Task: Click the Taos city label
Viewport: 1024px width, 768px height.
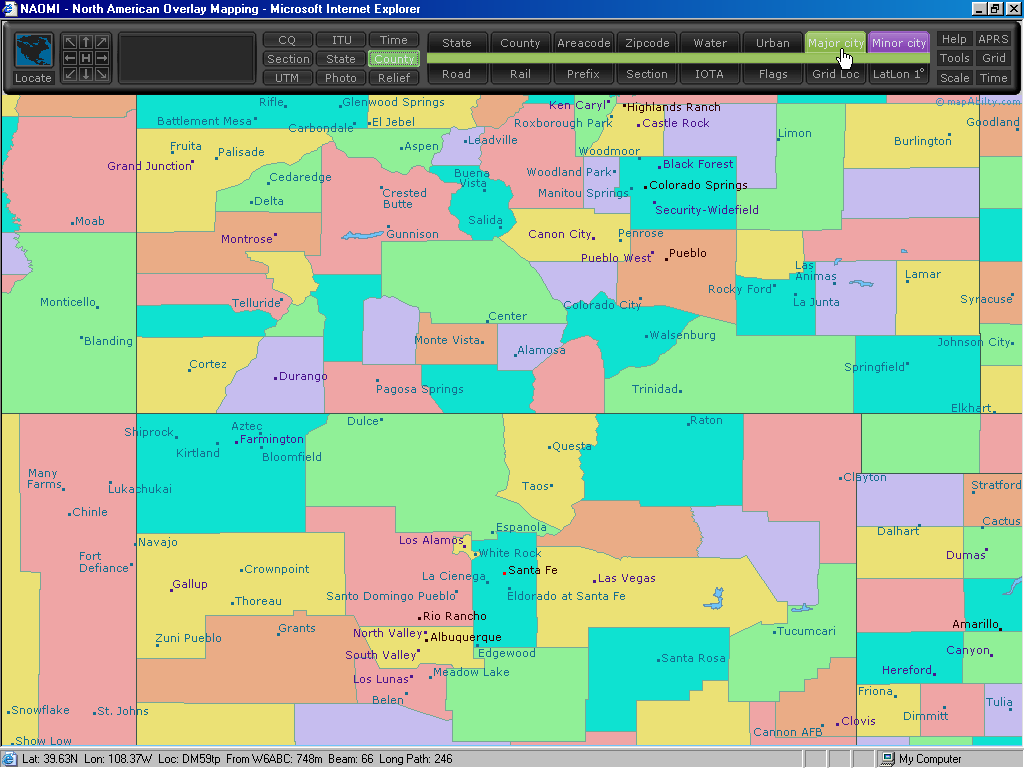Action: pyautogui.click(x=535, y=487)
